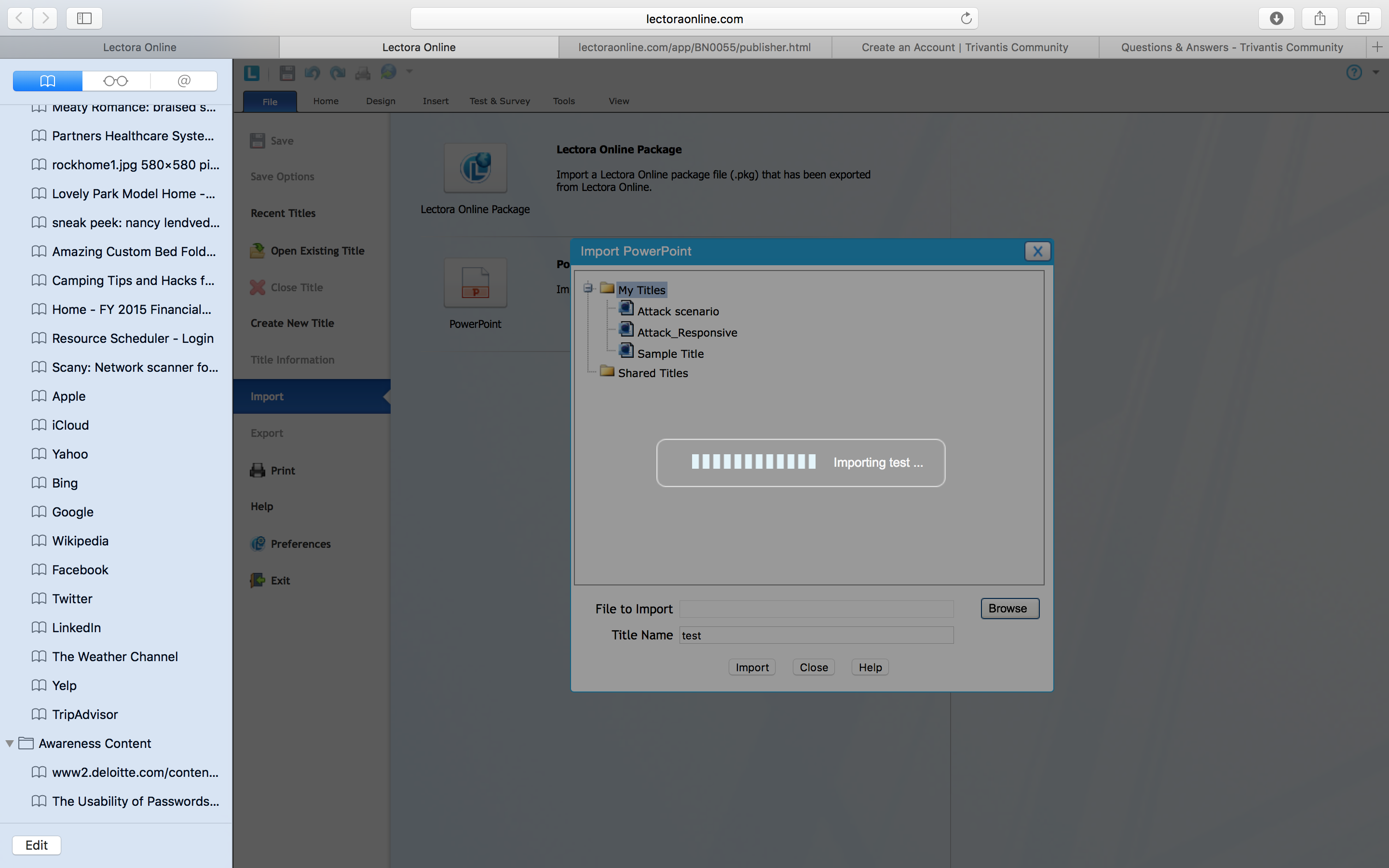This screenshot has height=868, width=1389.
Task: Click the Safari forward navigation arrow
Action: pyautogui.click(x=45, y=18)
